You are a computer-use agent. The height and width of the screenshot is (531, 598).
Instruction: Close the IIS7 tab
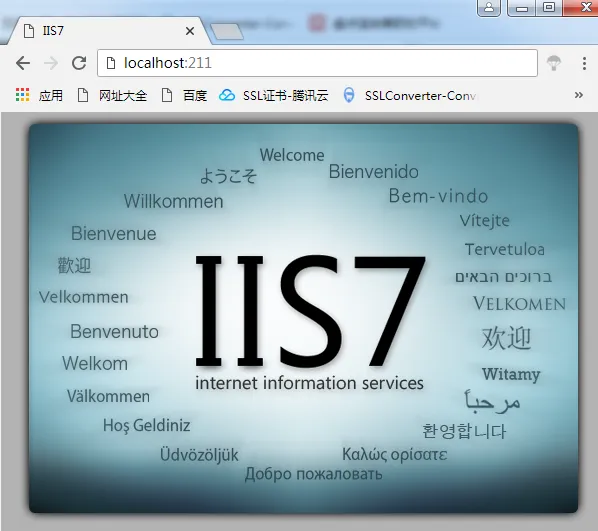tap(190, 31)
